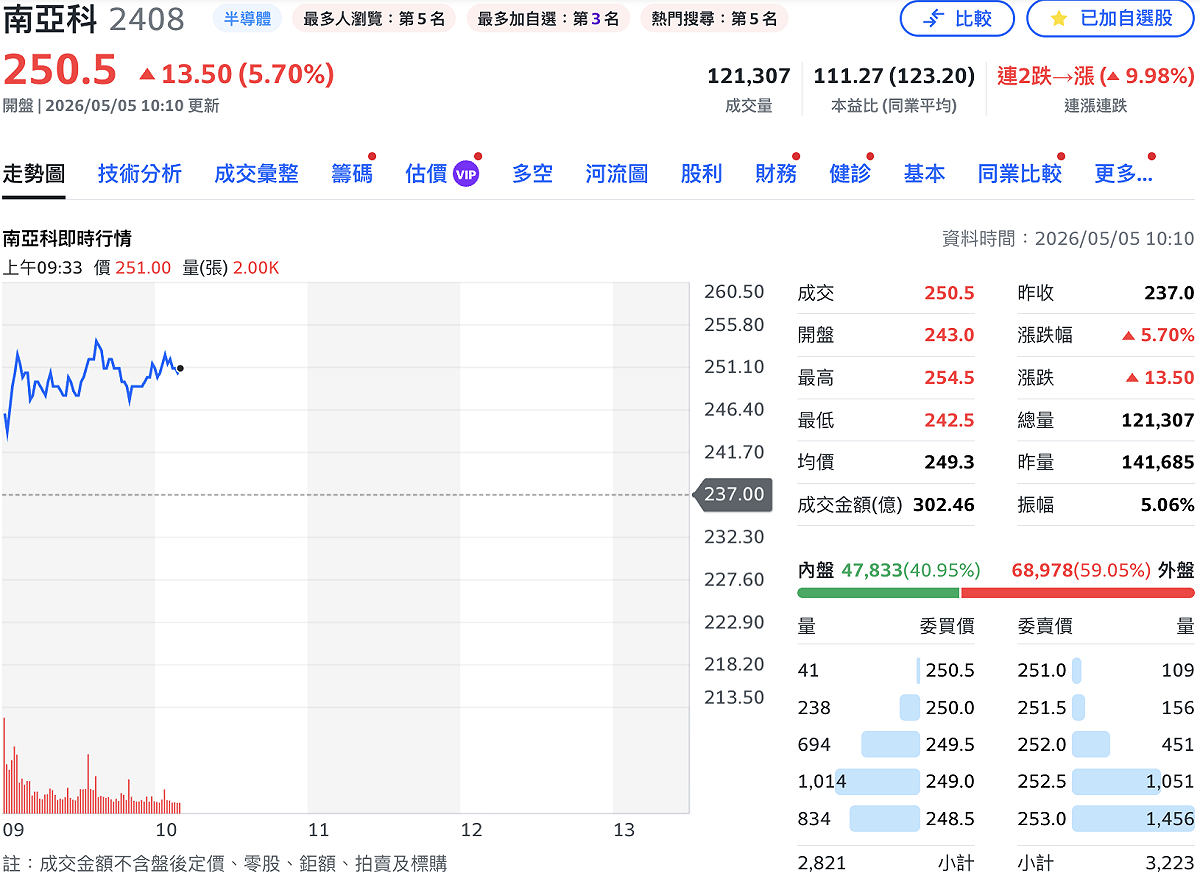This screenshot has width=1200, height=884.
Task: Open the 成交彙整 tab
Action: coord(256,174)
